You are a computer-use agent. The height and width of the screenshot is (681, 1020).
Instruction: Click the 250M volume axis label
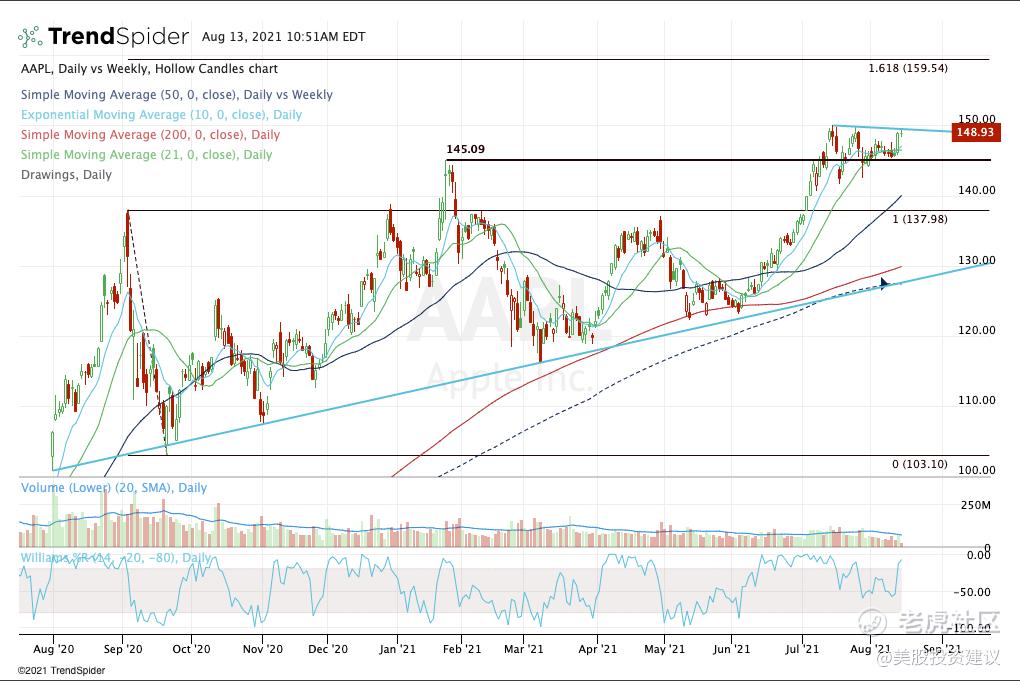(976, 505)
